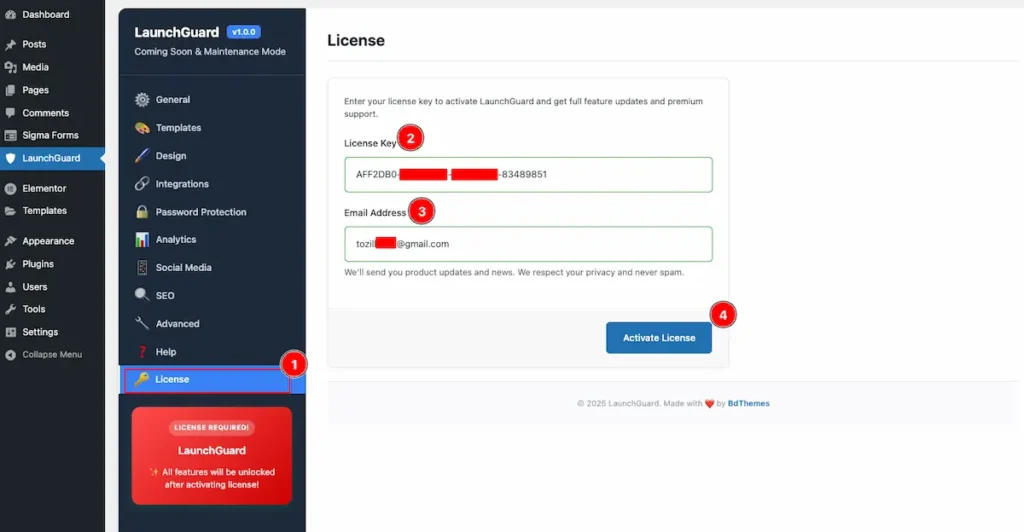Viewport: 1024px width, 532px height.
Task: Click Collapse Menu label
Action: [x=52, y=354]
